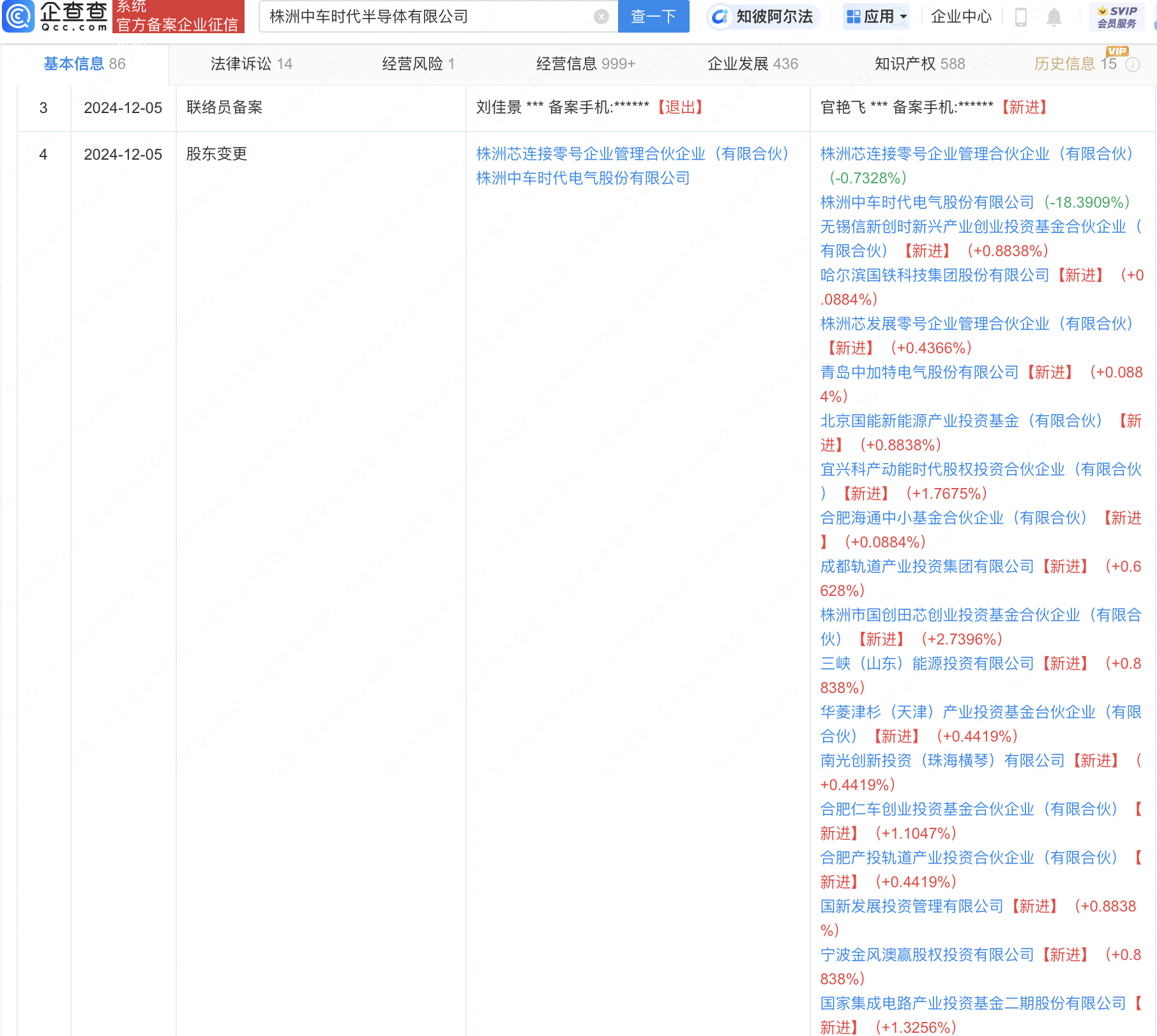This screenshot has height=1036, width=1157.
Task: Open 株洲芯发展零号企业管理合伙企业 link
Action: [978, 324]
